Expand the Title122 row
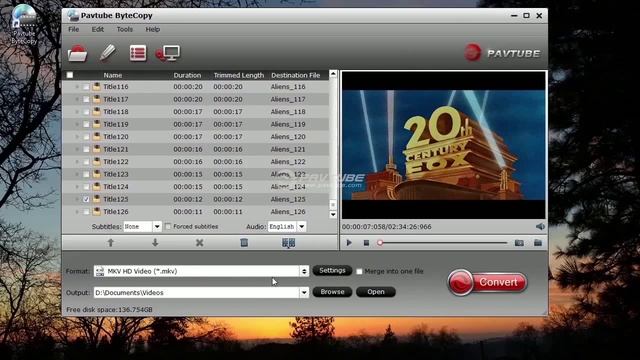The height and width of the screenshot is (360, 640). click(x=77, y=162)
